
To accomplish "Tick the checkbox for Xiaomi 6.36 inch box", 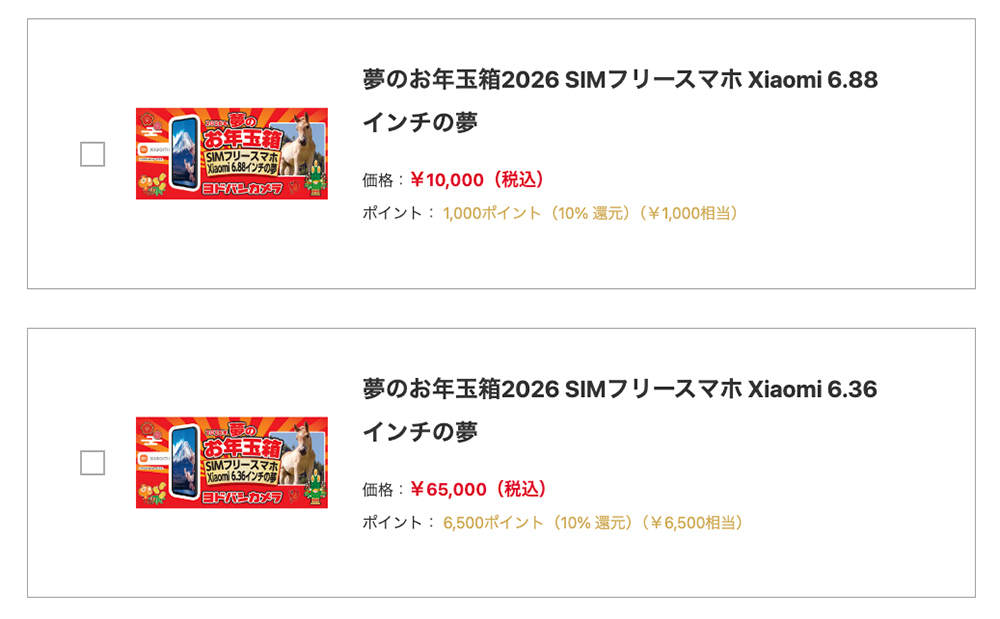I will (92, 463).
